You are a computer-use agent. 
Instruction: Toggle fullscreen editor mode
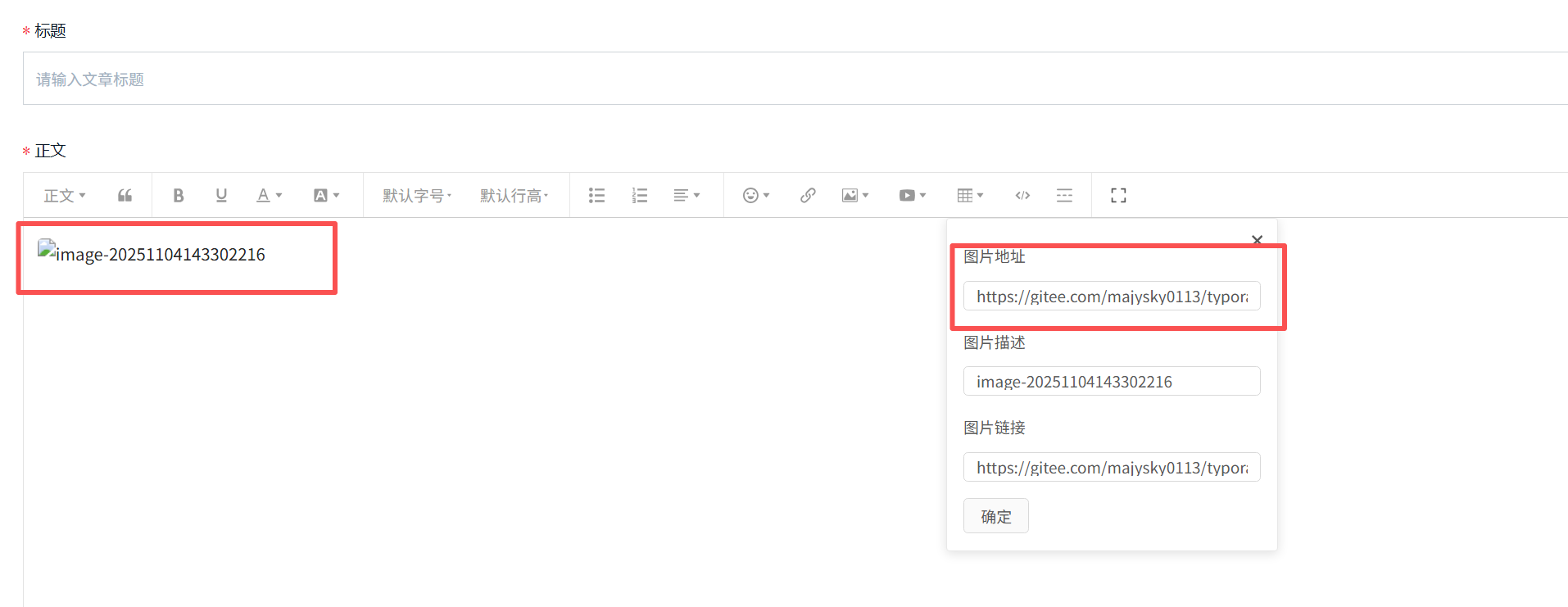coord(1118,196)
